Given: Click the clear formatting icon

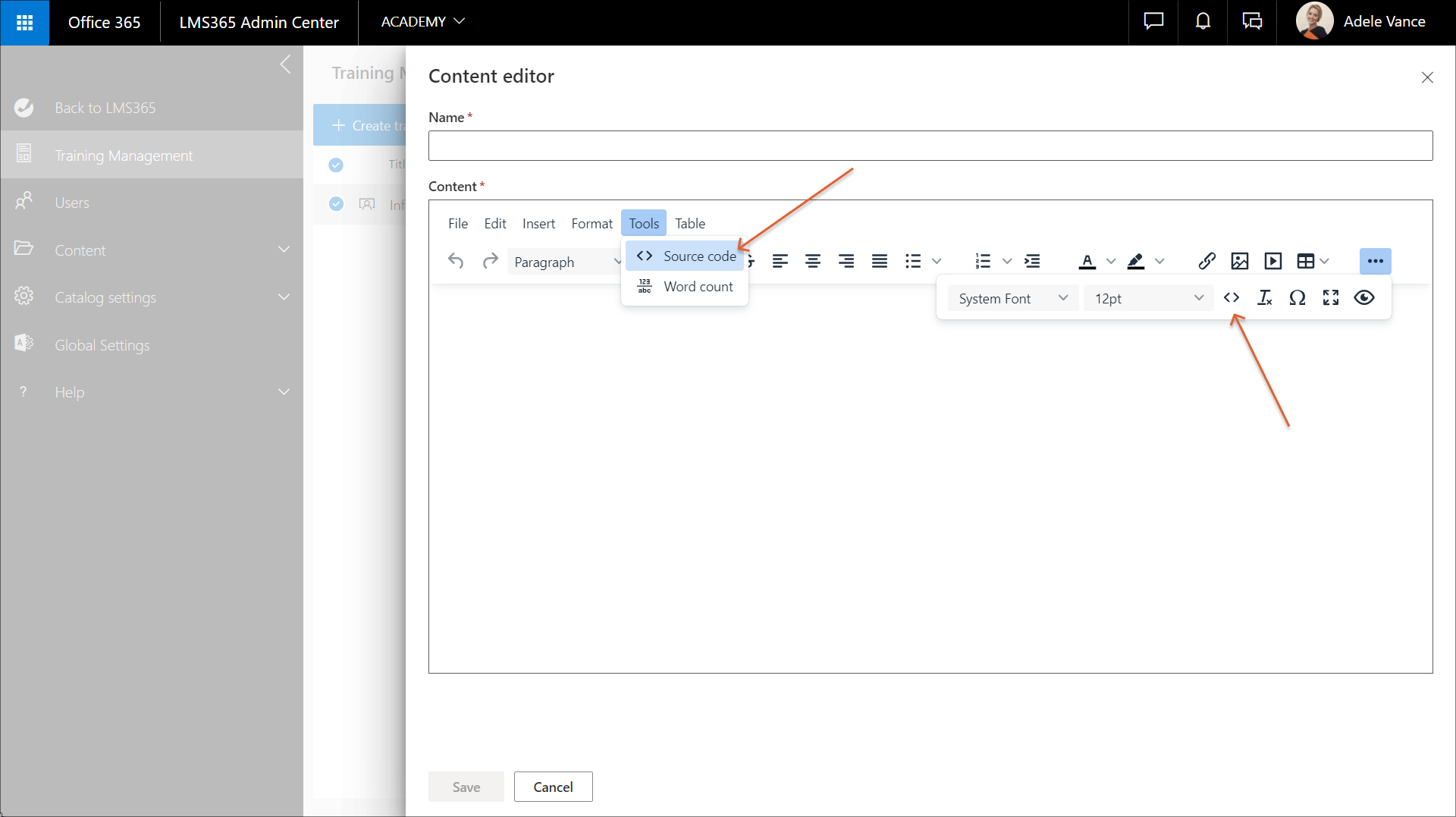Looking at the screenshot, I should pyautogui.click(x=1264, y=298).
